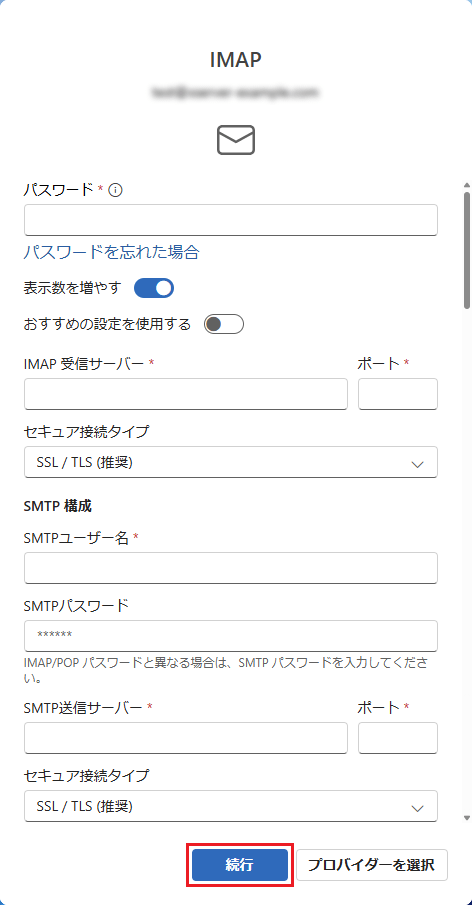Click the 続行 button
This screenshot has height=905, width=472.
[239, 865]
